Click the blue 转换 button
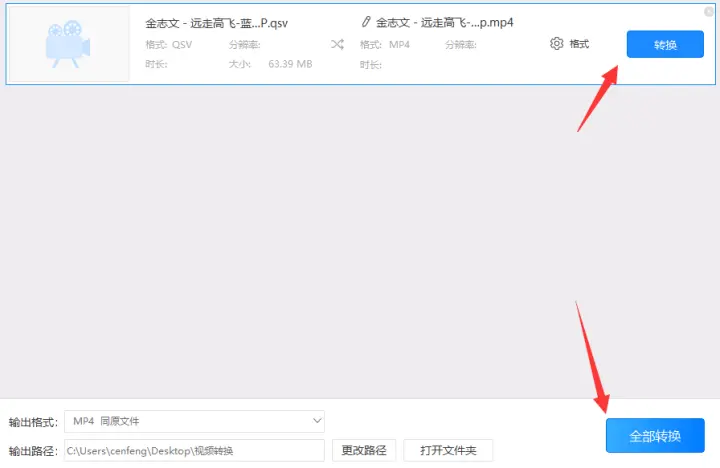Image resolution: width=720 pixels, height=468 pixels. click(x=665, y=44)
